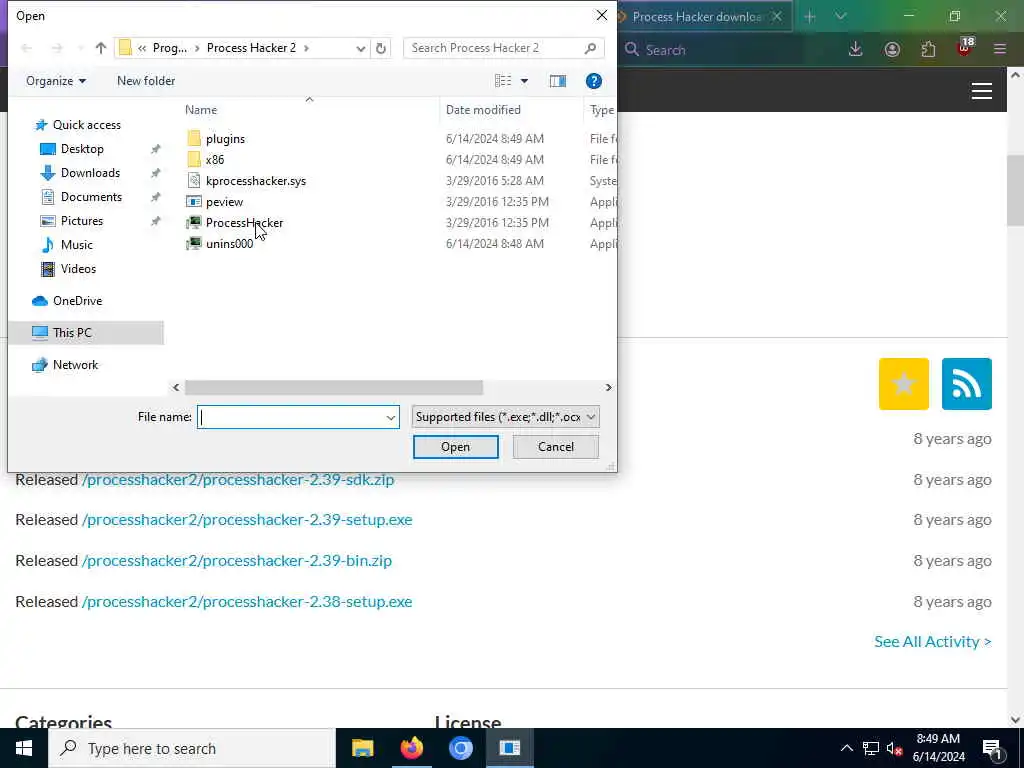Expand the view options dropdown arrow
The width and height of the screenshot is (1024, 768).
524,81
